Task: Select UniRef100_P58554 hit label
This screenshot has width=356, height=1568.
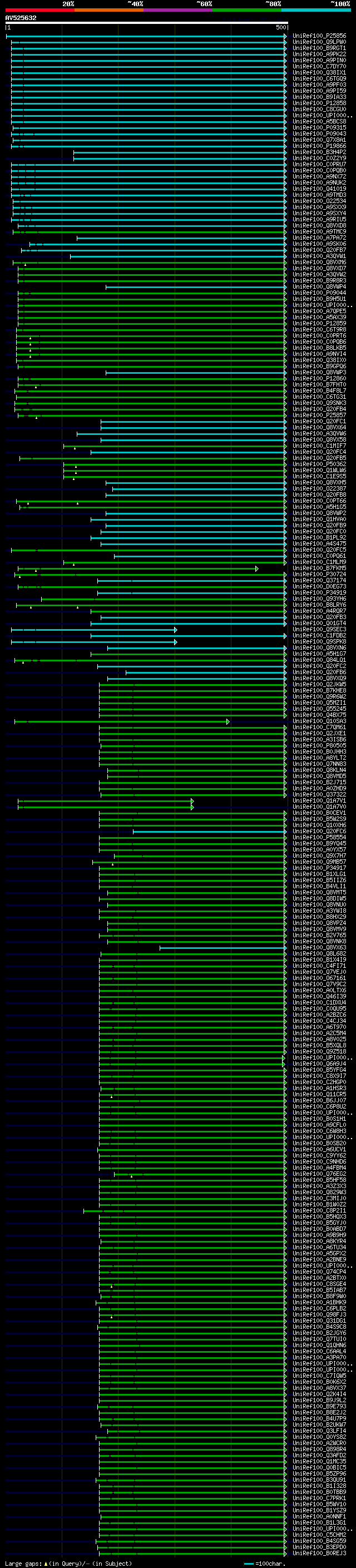Action: (319, 837)
